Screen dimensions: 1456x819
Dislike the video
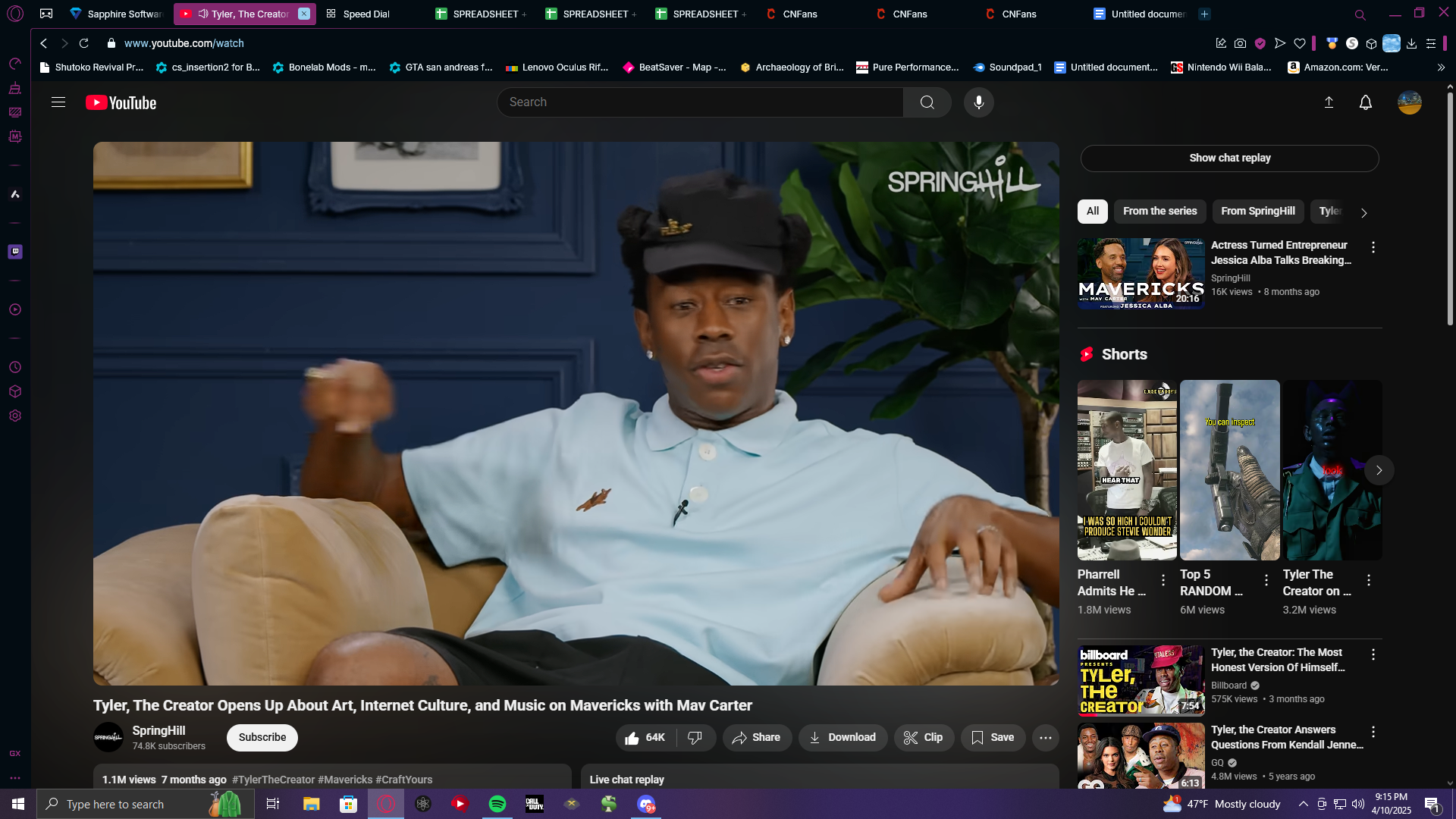tap(695, 737)
